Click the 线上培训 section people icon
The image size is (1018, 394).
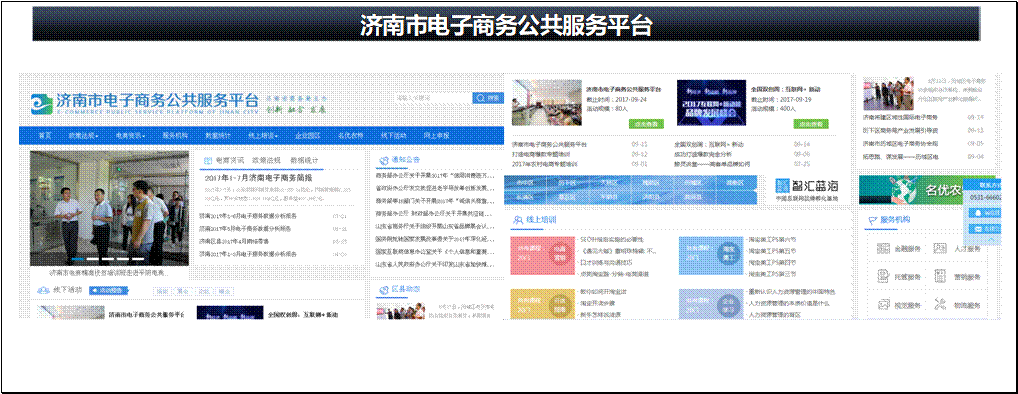pos(517,221)
